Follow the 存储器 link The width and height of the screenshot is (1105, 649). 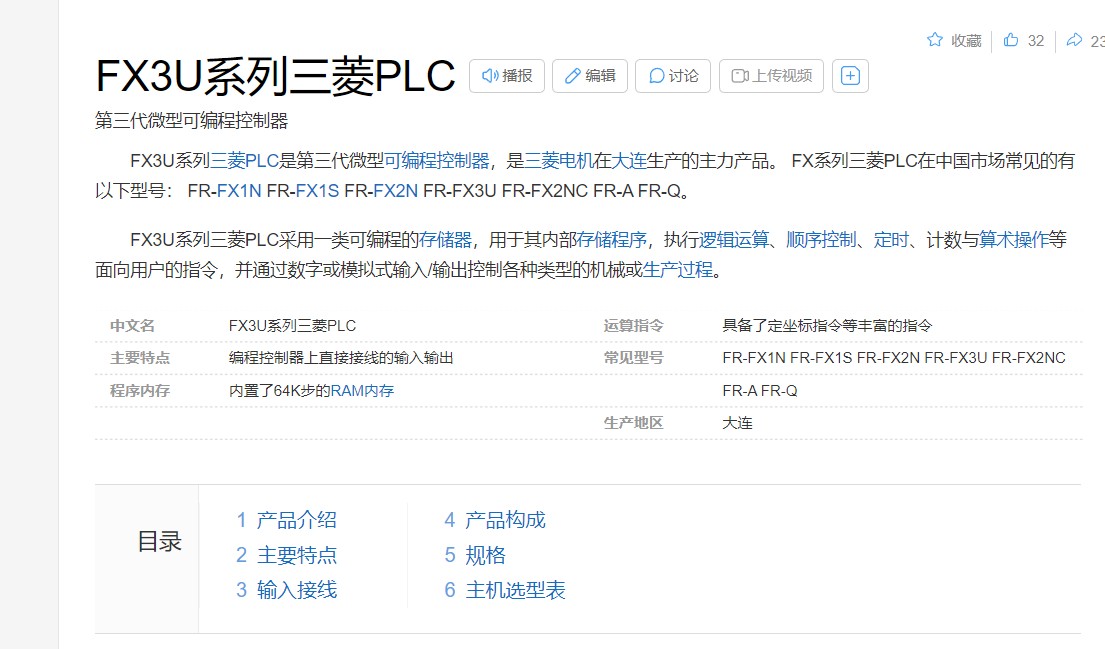coord(445,240)
